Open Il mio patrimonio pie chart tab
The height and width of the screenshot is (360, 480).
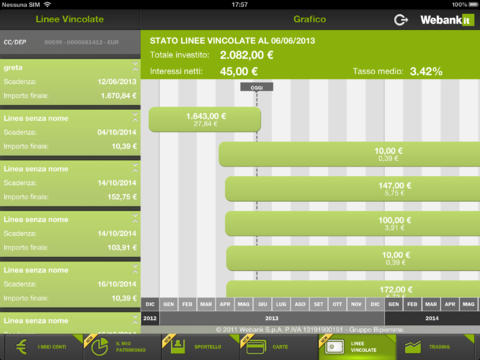click(x=122, y=347)
